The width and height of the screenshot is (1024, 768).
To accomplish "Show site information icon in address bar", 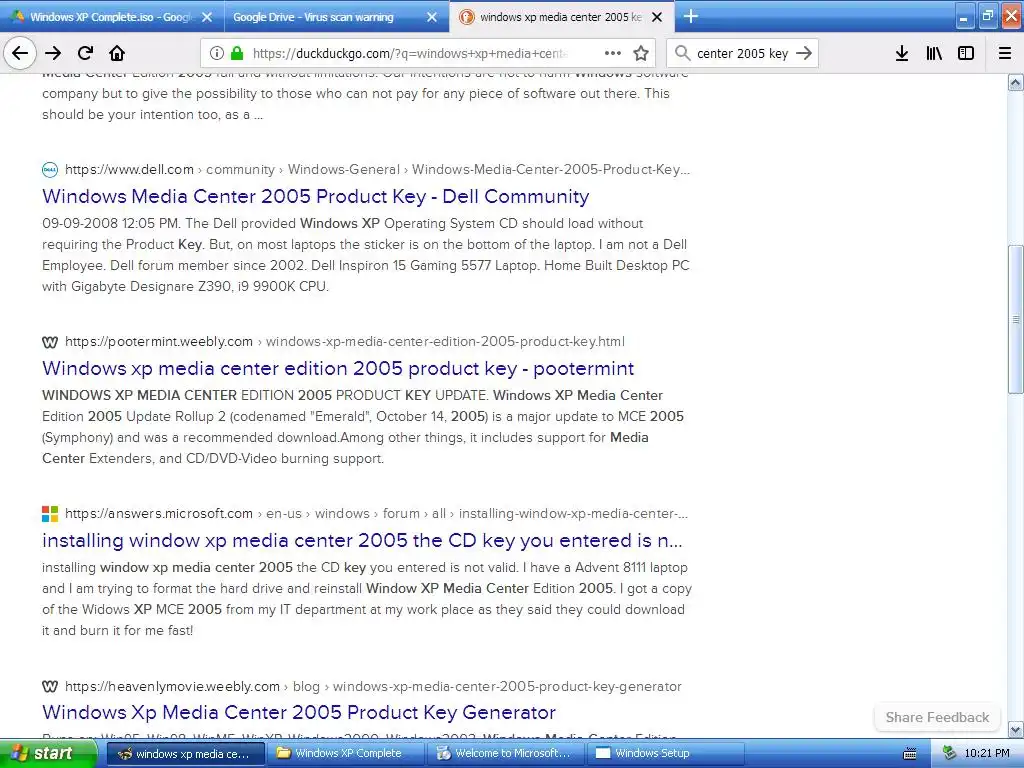I will point(217,53).
